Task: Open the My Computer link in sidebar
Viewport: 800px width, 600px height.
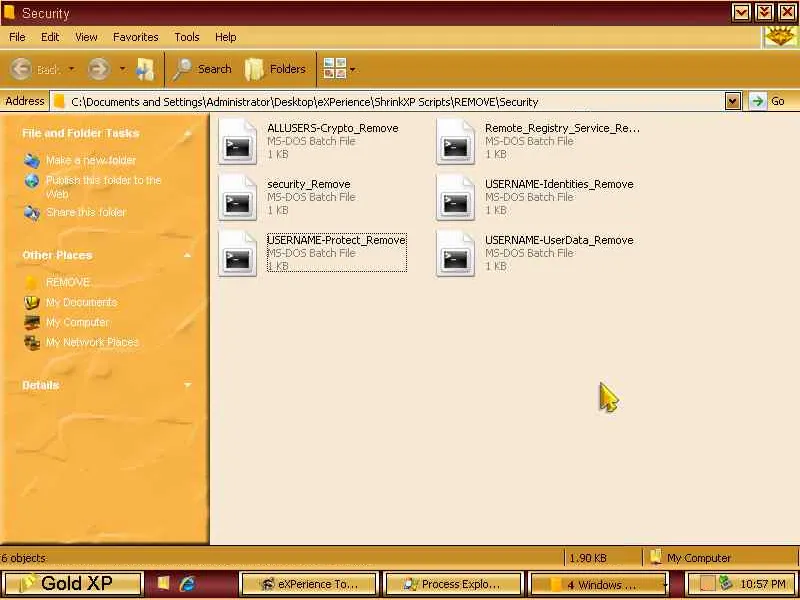Action: pyautogui.click(x=78, y=322)
